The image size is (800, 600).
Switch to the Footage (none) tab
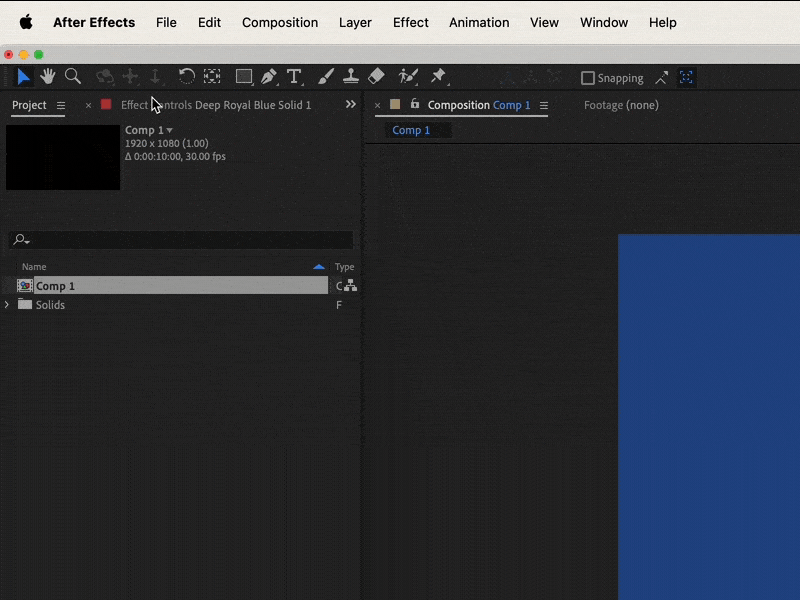621,105
